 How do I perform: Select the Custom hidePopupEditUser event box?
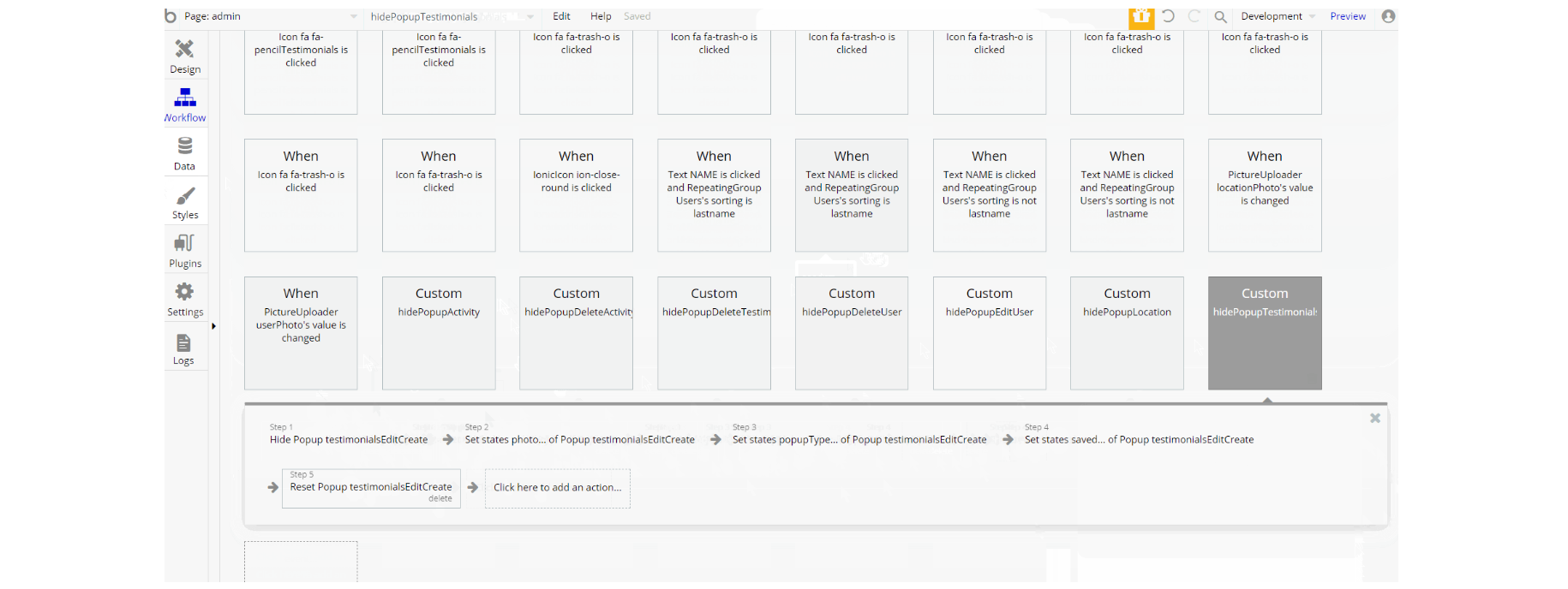[990, 333]
